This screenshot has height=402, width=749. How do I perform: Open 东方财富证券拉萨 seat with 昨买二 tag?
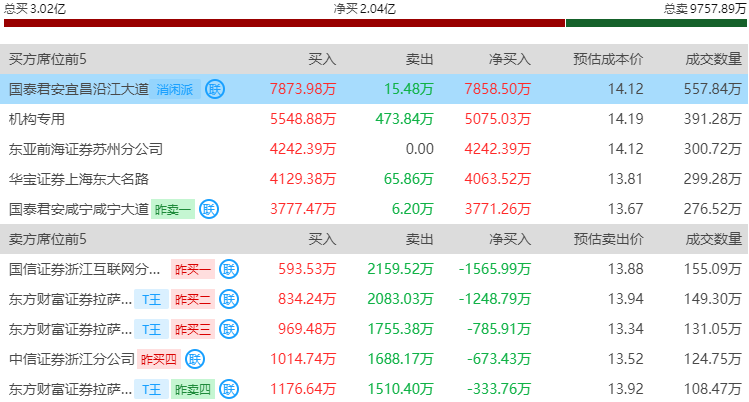coord(70,299)
